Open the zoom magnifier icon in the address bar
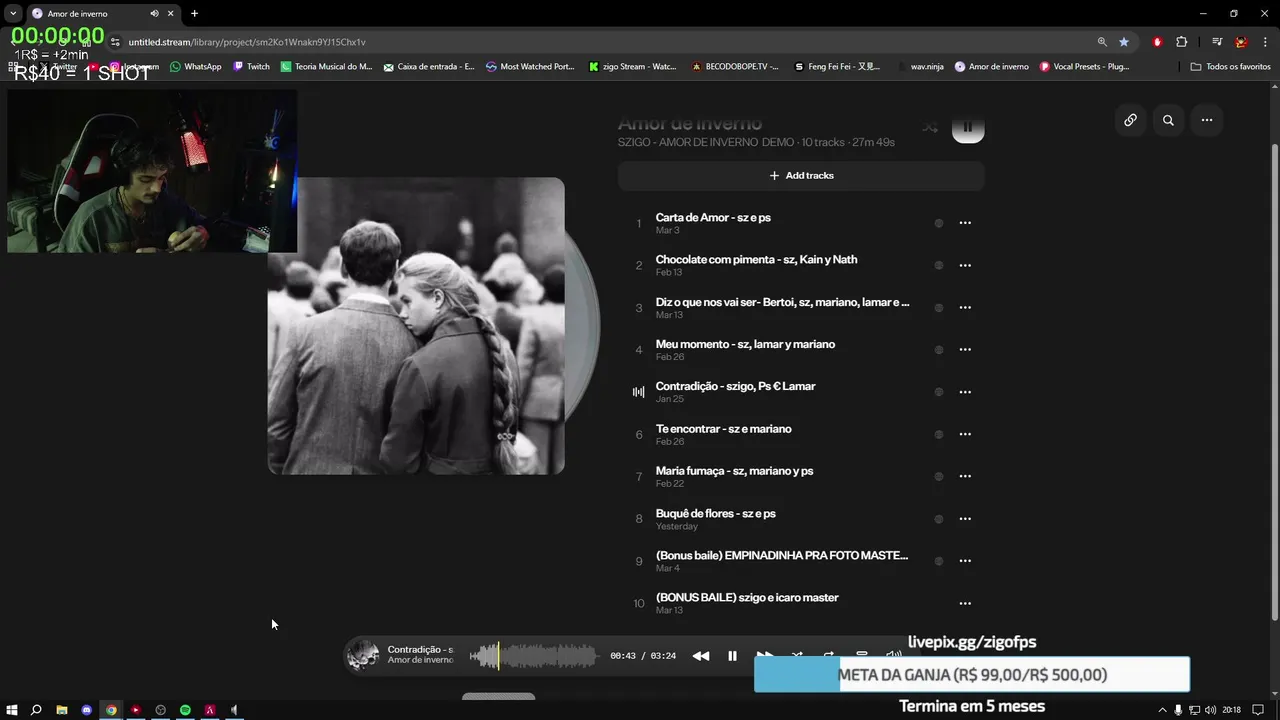The height and width of the screenshot is (720, 1280). pyautogui.click(x=1102, y=42)
